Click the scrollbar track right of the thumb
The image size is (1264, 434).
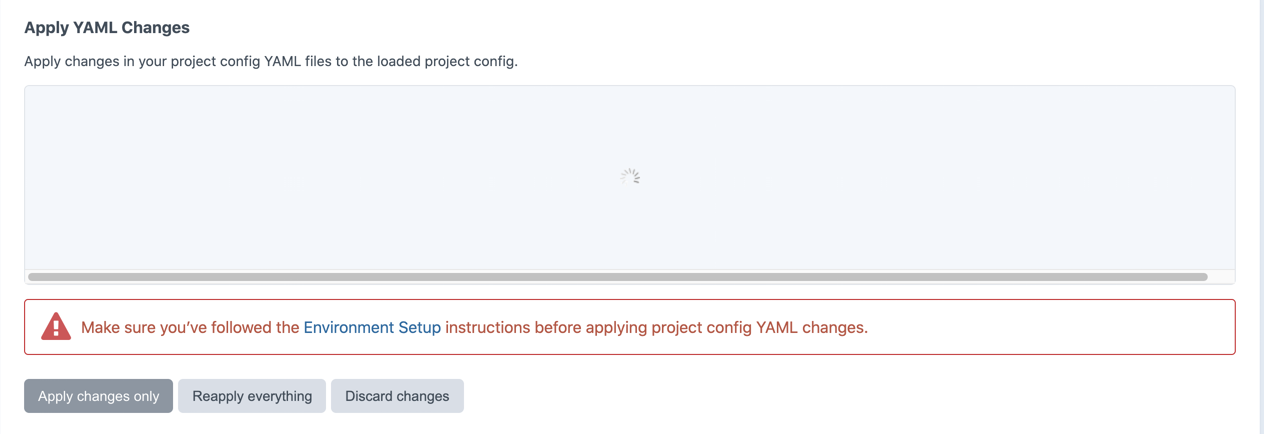pos(1220,276)
